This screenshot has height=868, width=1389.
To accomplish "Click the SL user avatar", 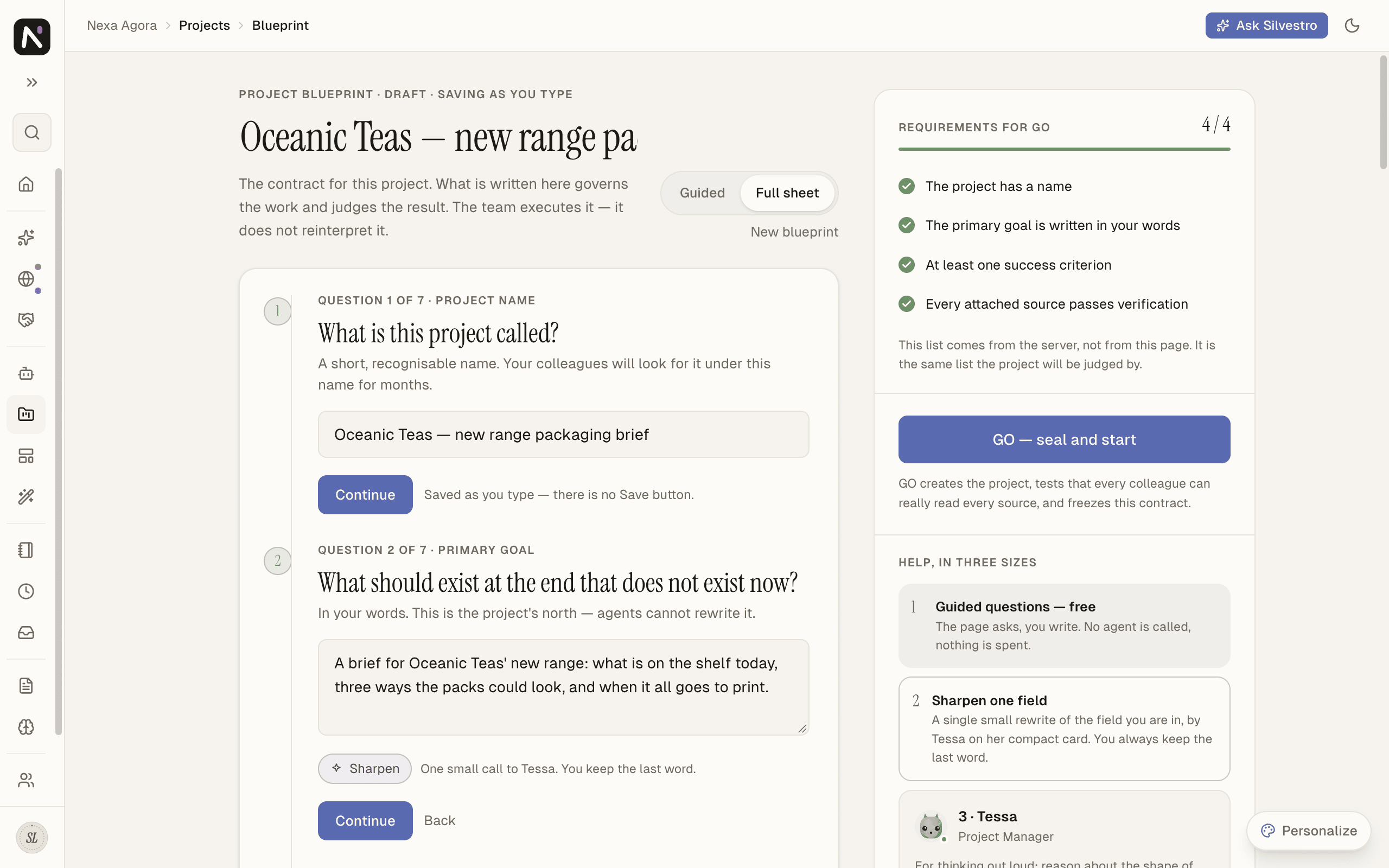I will [32, 838].
